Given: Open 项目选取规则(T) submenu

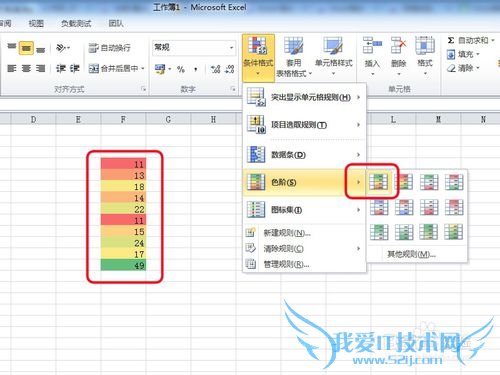Looking at the screenshot, I should pyautogui.click(x=305, y=125).
